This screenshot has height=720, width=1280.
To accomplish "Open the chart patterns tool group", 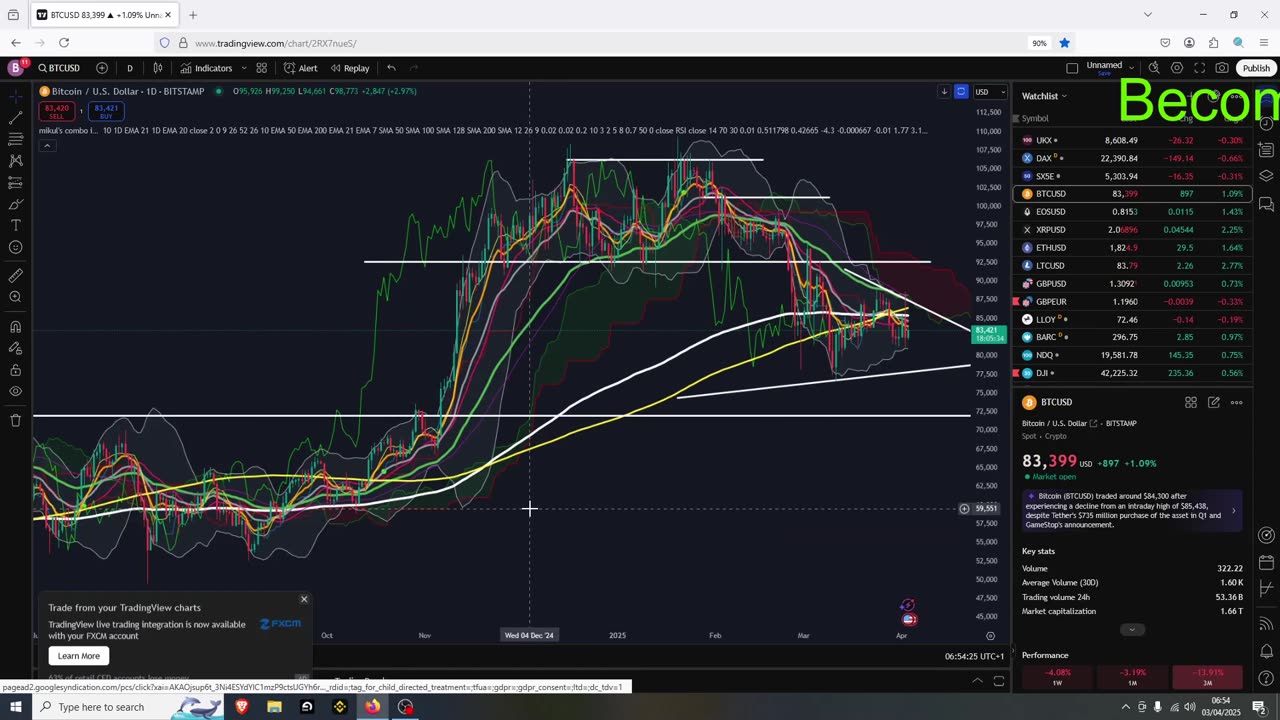I will (15, 161).
